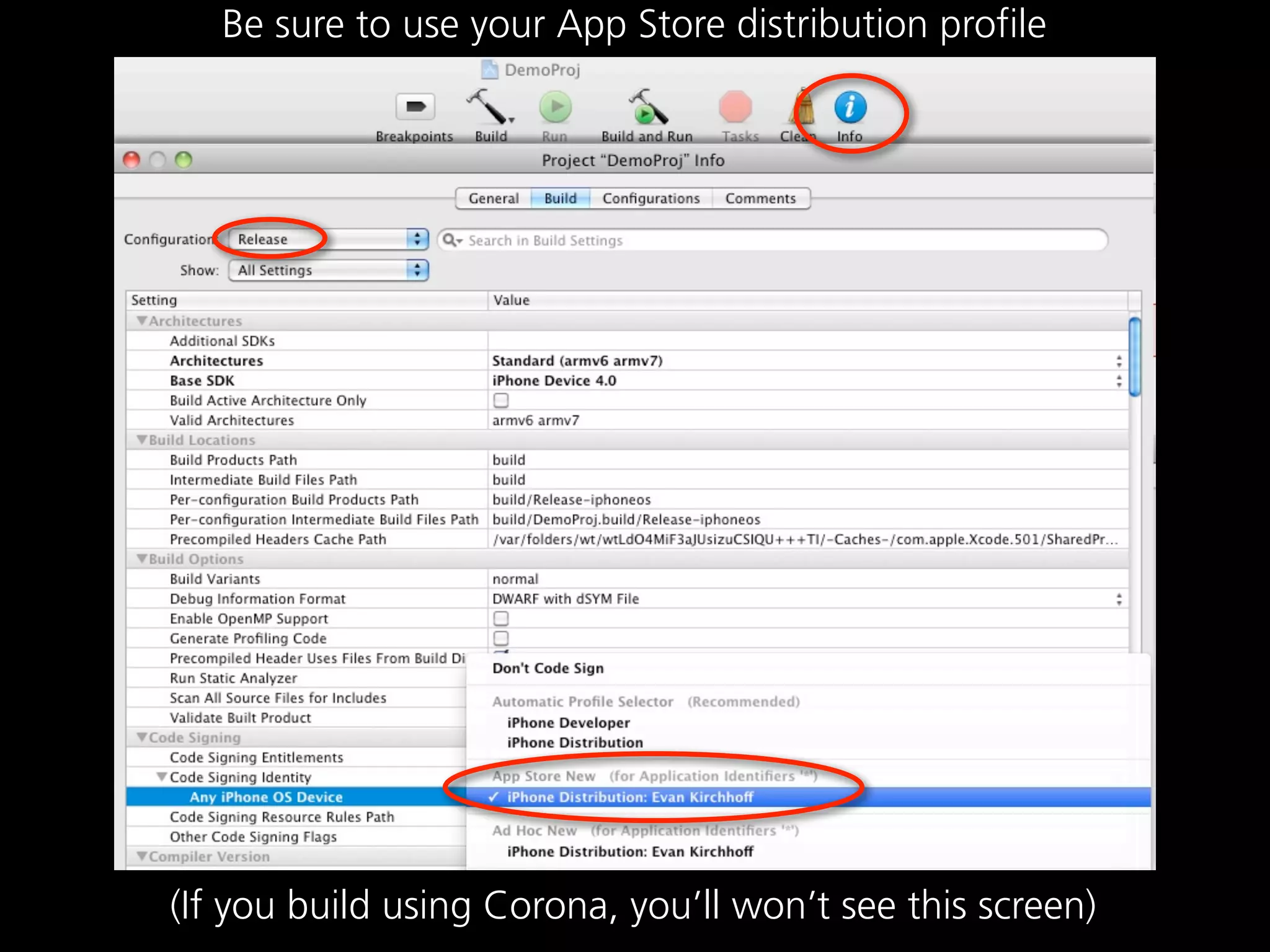
Task: Choose iPhone Developer in popup menu
Action: tap(809, 723)
